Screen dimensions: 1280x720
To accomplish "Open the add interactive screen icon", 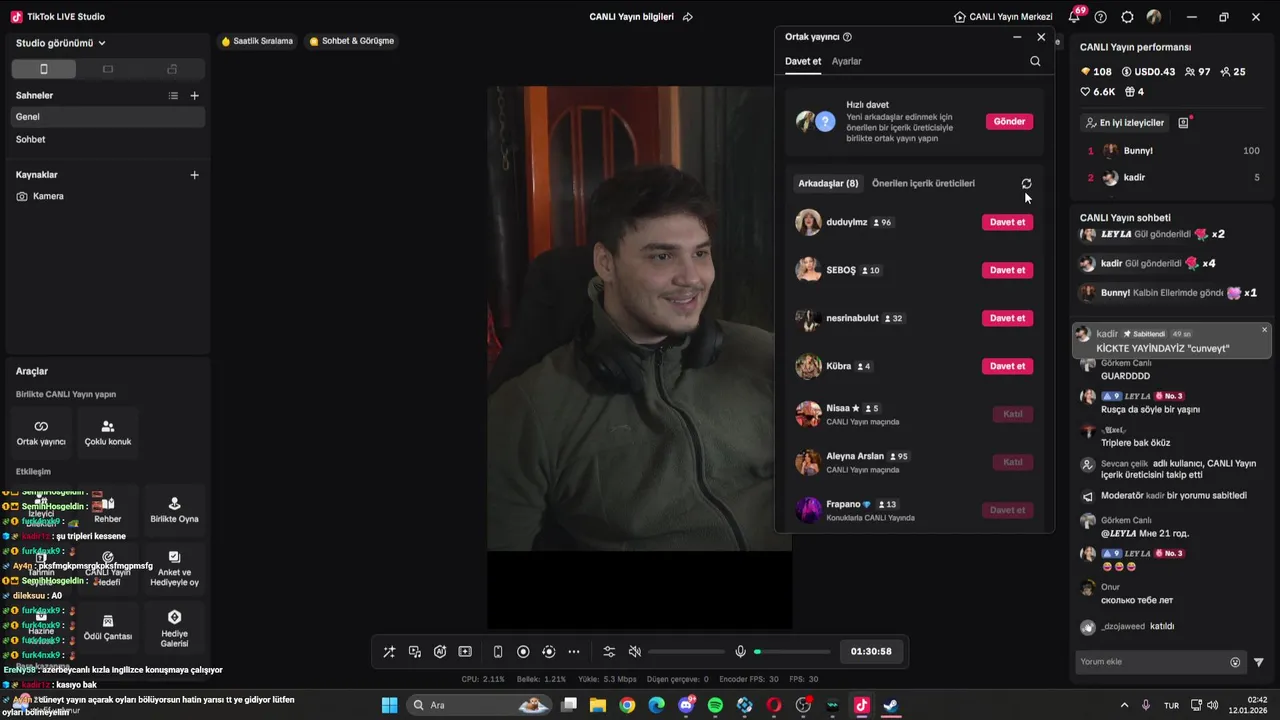I will pos(465,651).
